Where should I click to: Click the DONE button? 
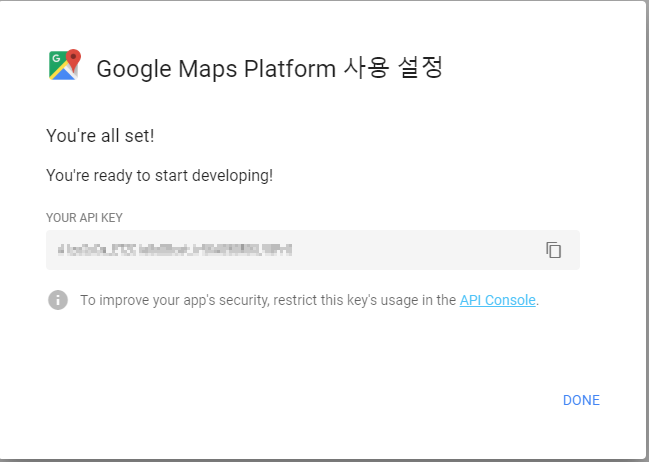point(581,400)
